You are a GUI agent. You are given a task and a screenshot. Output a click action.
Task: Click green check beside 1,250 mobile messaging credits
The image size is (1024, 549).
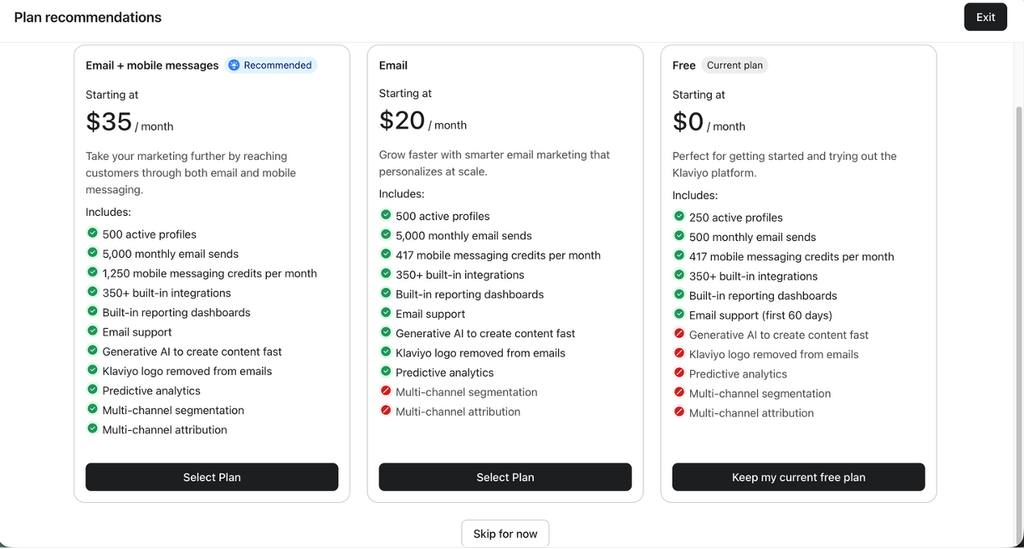click(x=92, y=272)
